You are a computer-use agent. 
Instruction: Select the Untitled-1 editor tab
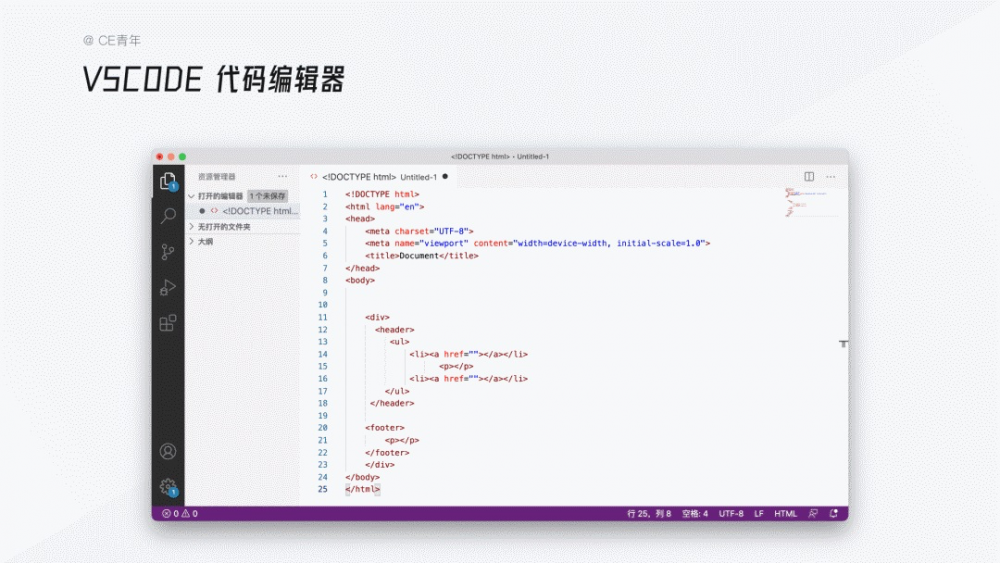coord(375,177)
